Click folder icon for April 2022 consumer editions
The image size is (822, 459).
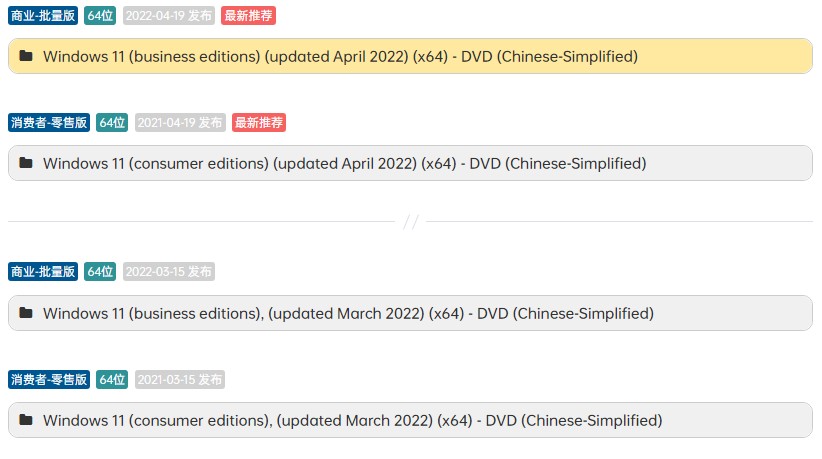coord(26,163)
